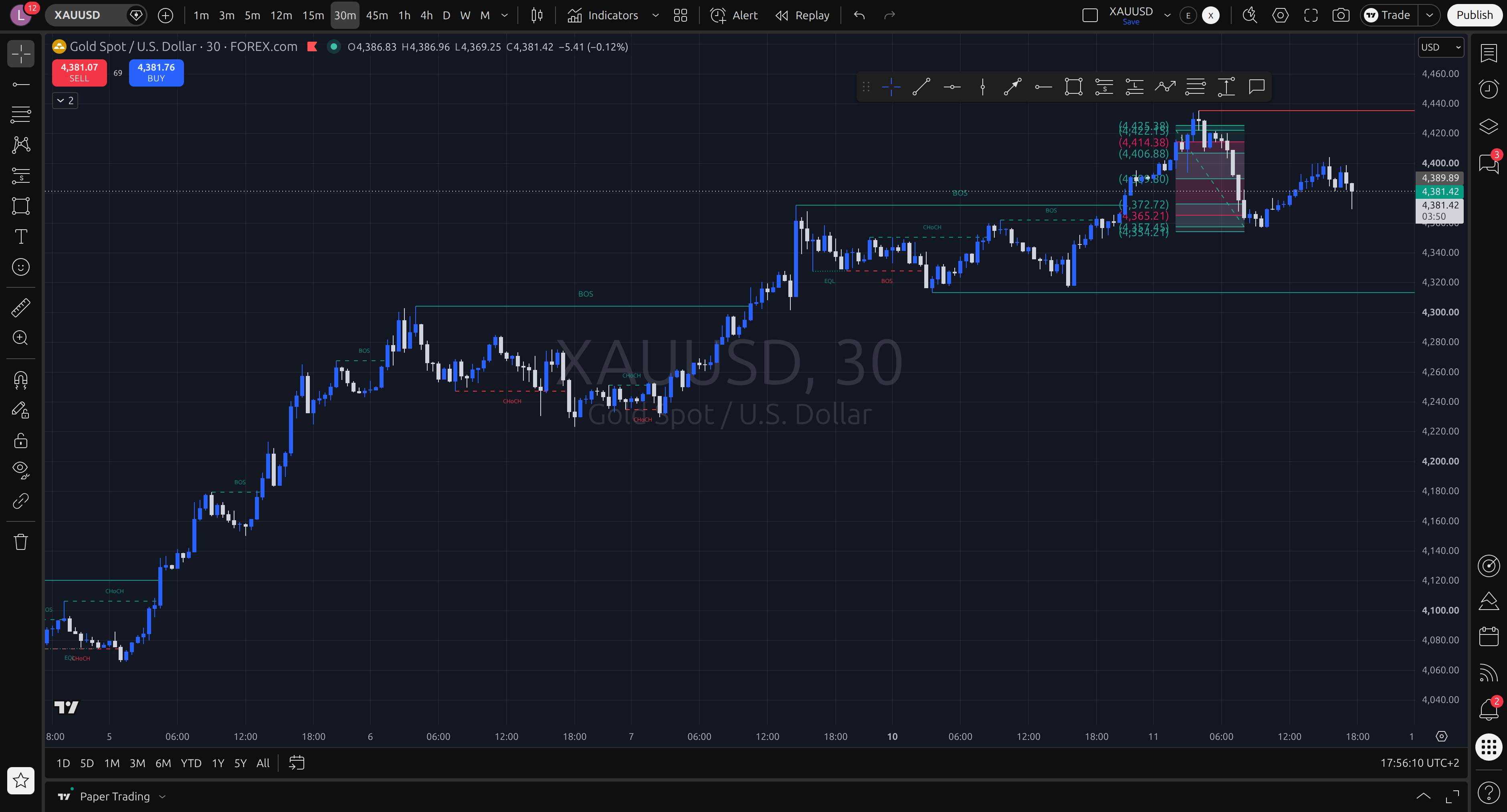Select the YTD date range
The image size is (1507, 812).
pos(191,763)
